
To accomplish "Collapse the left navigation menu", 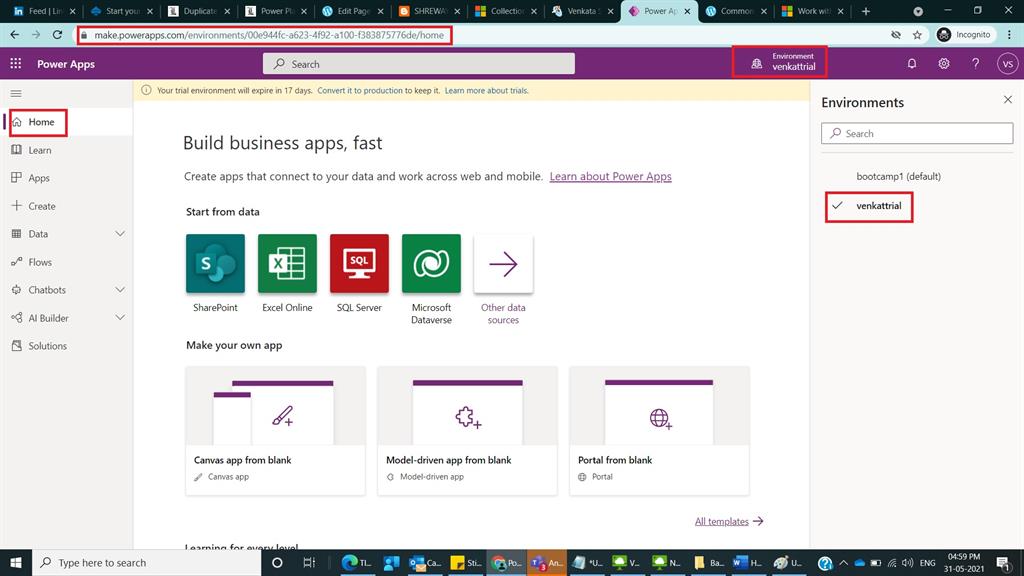I will coord(15,93).
